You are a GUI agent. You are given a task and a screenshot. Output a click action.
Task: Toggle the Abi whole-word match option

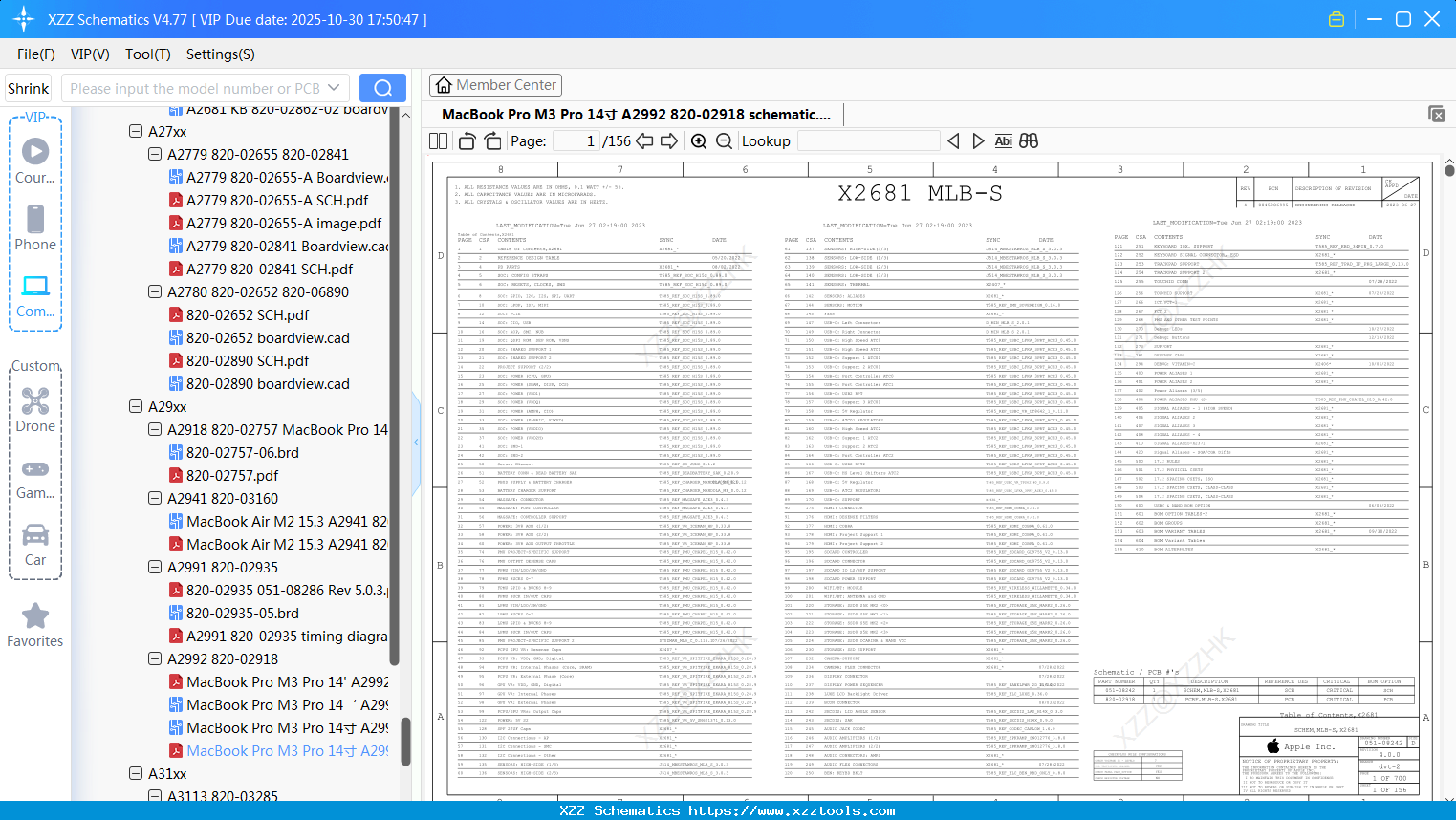tap(1003, 140)
